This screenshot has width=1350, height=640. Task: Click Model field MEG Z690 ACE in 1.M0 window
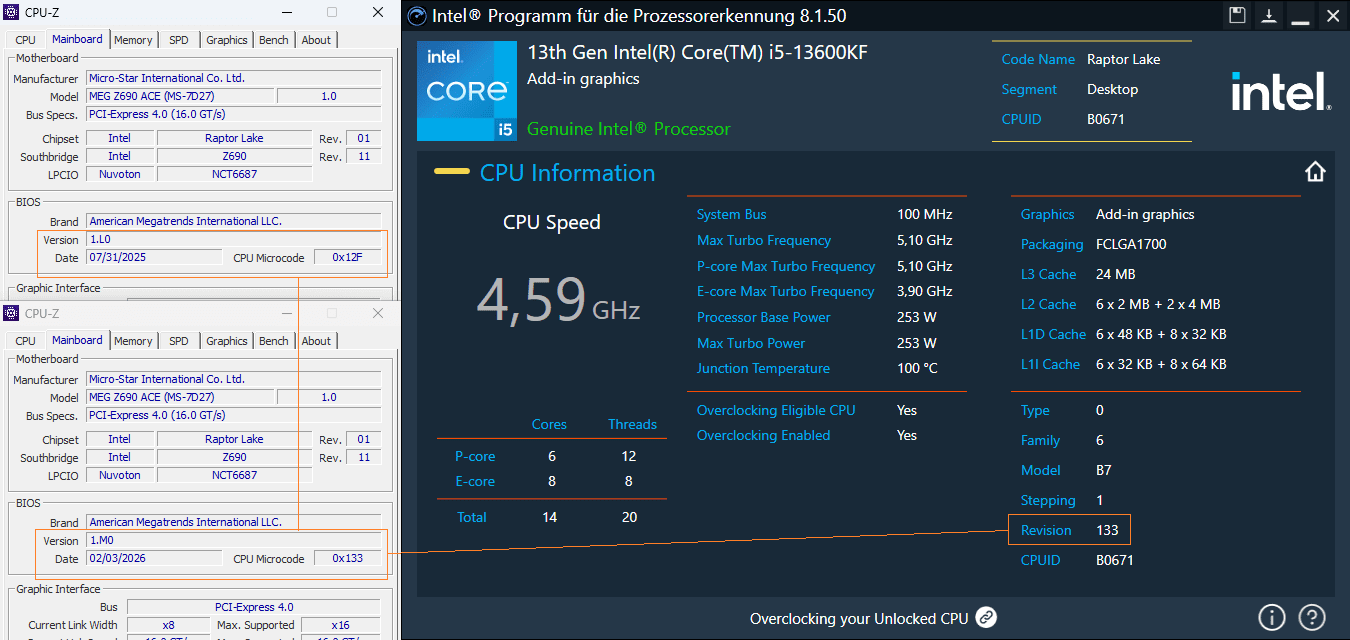tap(179, 397)
